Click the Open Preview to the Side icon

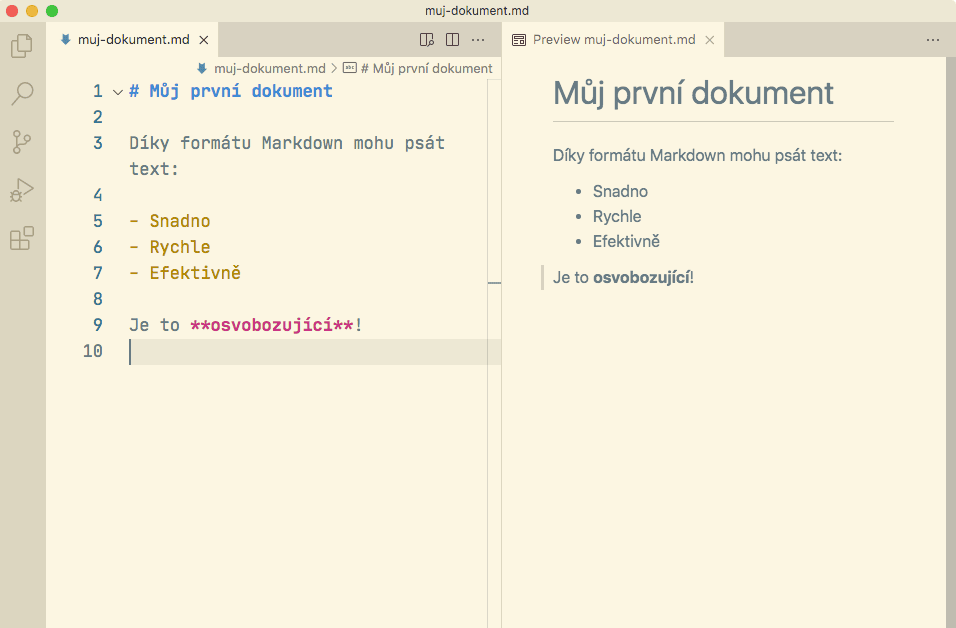click(x=427, y=40)
